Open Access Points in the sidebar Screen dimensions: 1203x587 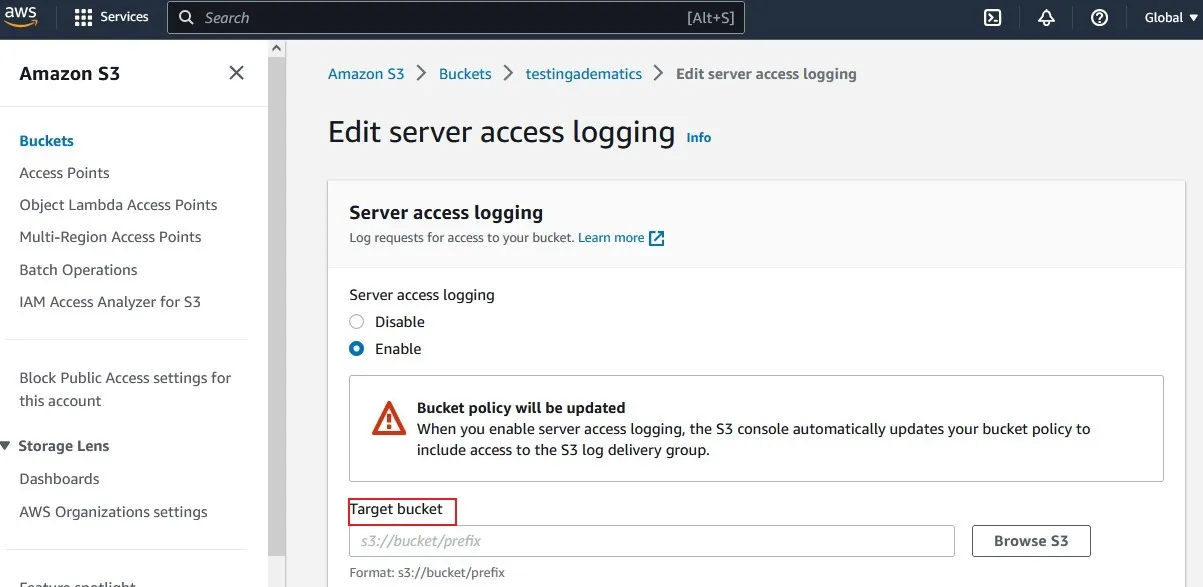pos(64,173)
